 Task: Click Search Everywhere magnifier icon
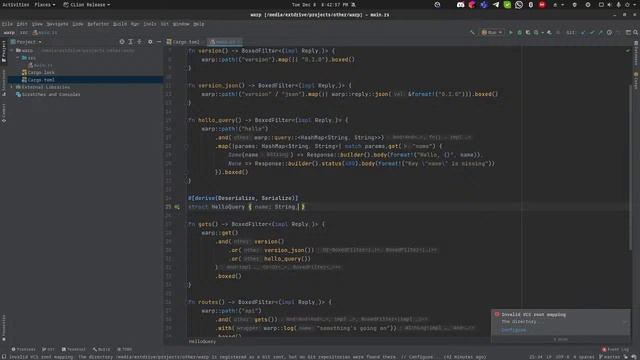[636, 32]
